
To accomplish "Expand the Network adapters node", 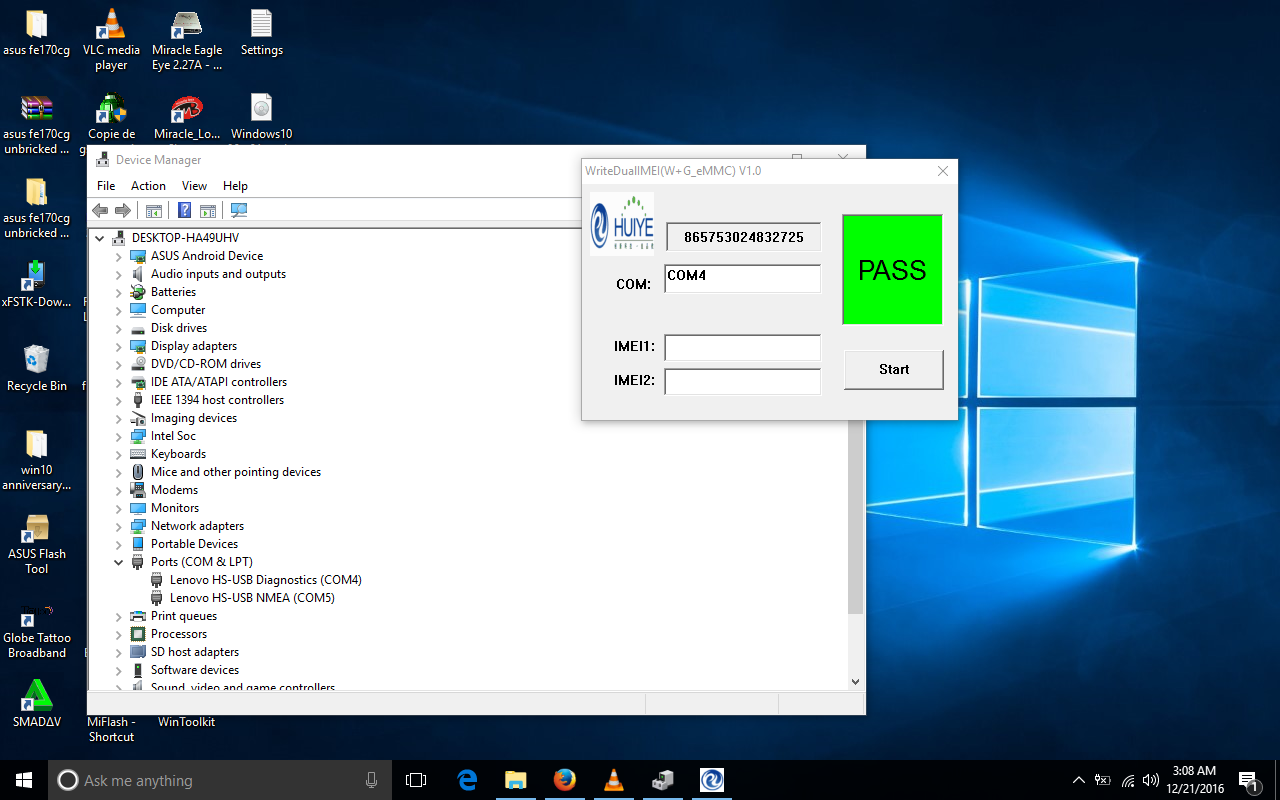I will coord(118,526).
